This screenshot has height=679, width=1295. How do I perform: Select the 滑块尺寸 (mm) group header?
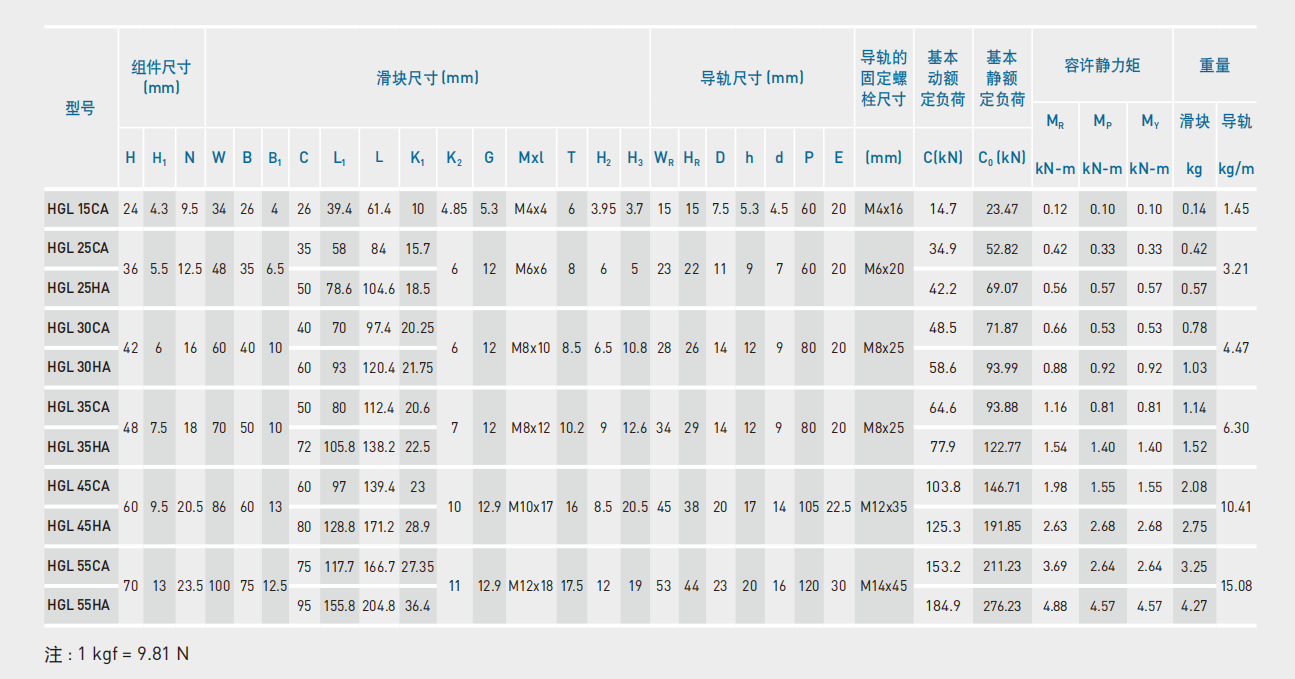[x=427, y=77]
